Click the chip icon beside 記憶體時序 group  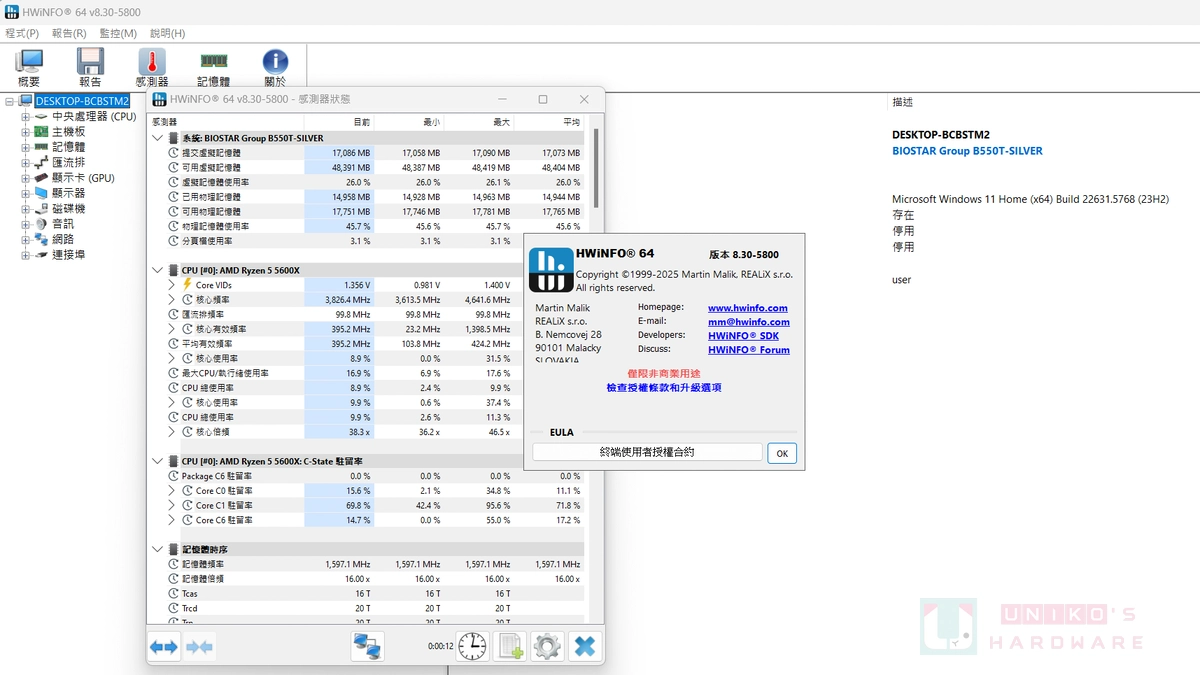coord(173,549)
